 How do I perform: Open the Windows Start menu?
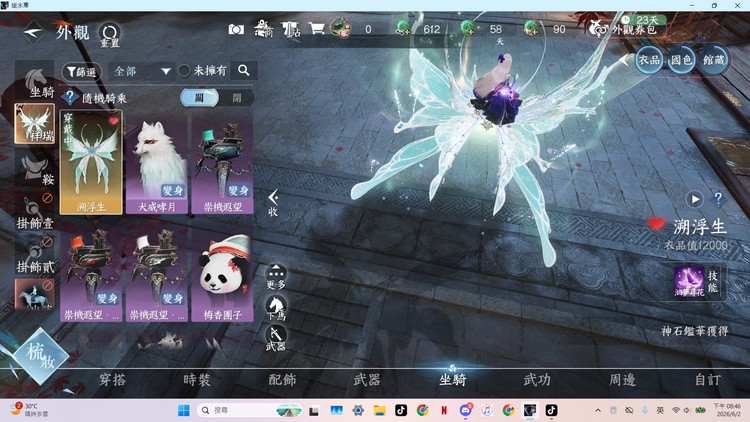pos(184,411)
